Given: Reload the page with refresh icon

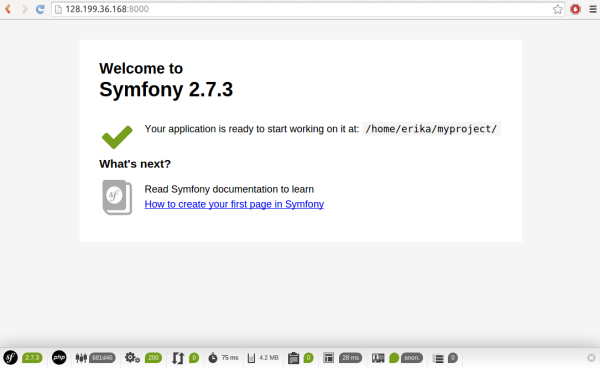Looking at the screenshot, I should pyautogui.click(x=40, y=9).
